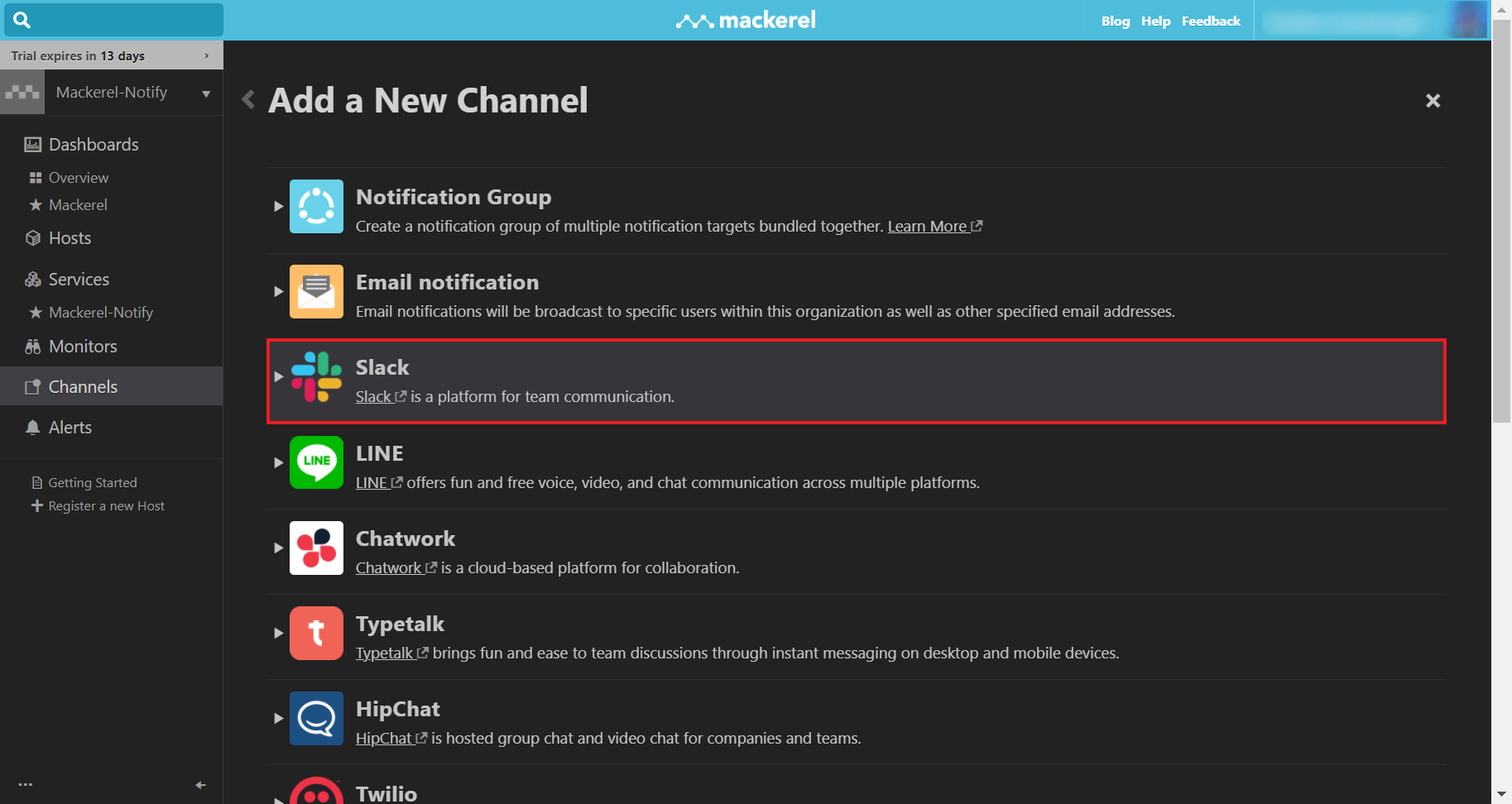Click the Chatwork icon

point(316,548)
